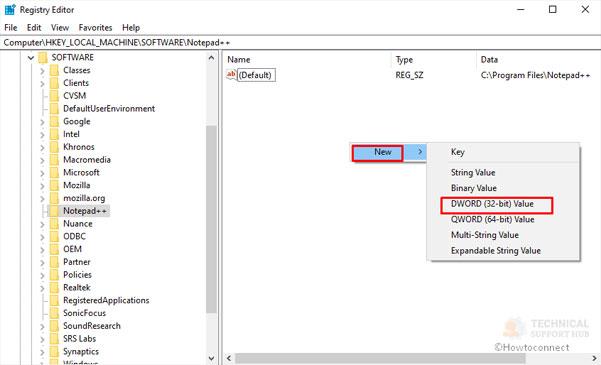Select New in the context menu

[389, 152]
